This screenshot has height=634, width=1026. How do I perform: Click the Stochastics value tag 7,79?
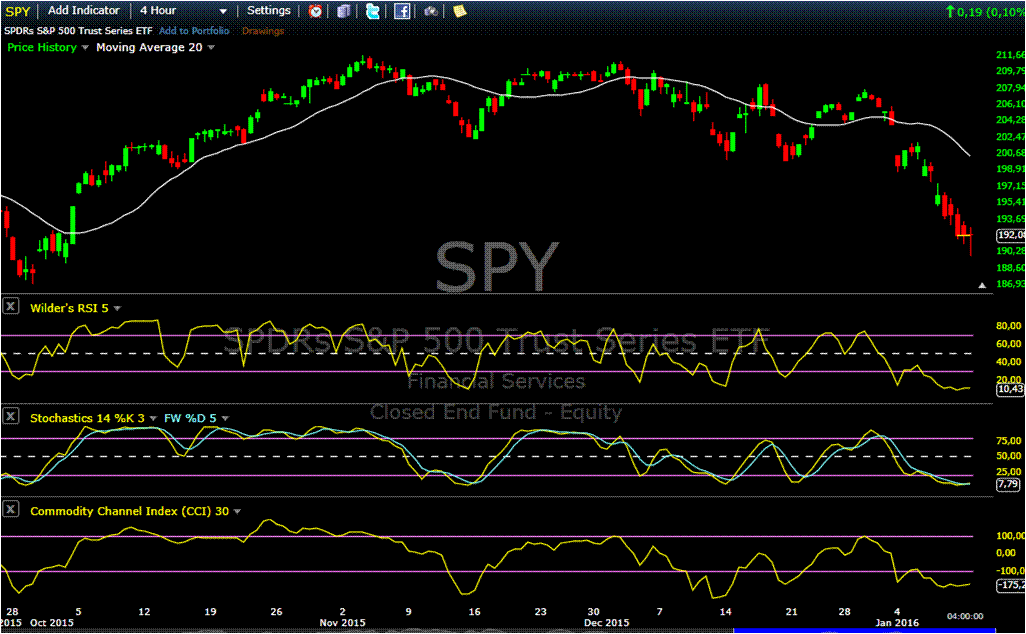1010,484
